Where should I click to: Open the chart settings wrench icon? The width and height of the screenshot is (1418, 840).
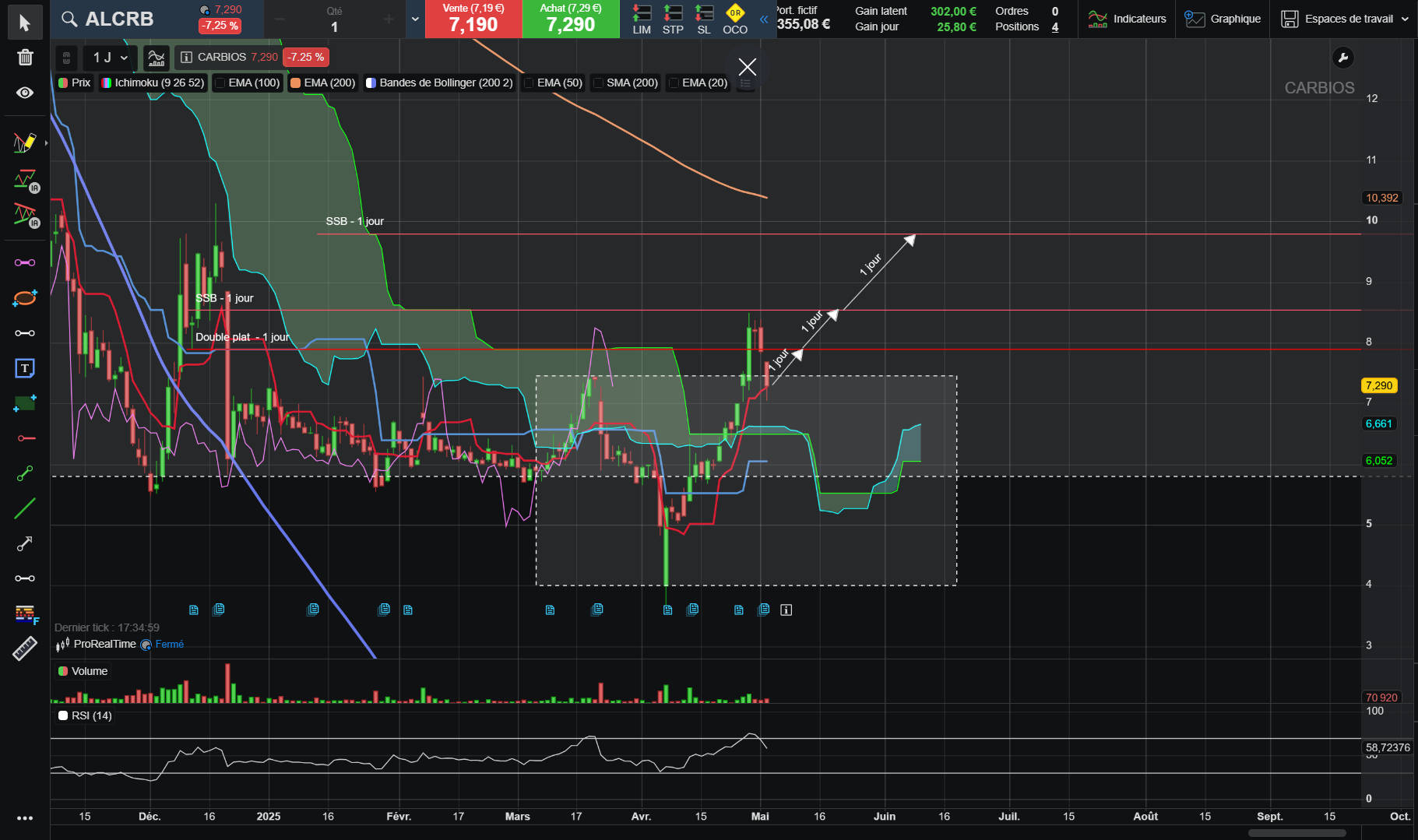pos(1342,58)
